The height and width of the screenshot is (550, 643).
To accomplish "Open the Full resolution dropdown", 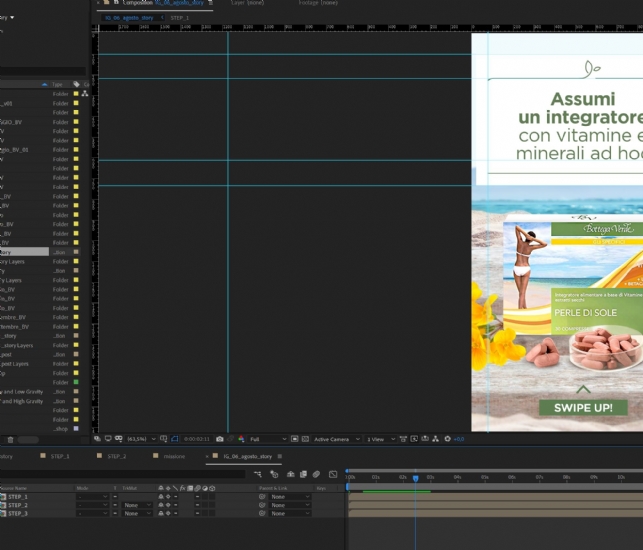I will click(x=268, y=439).
